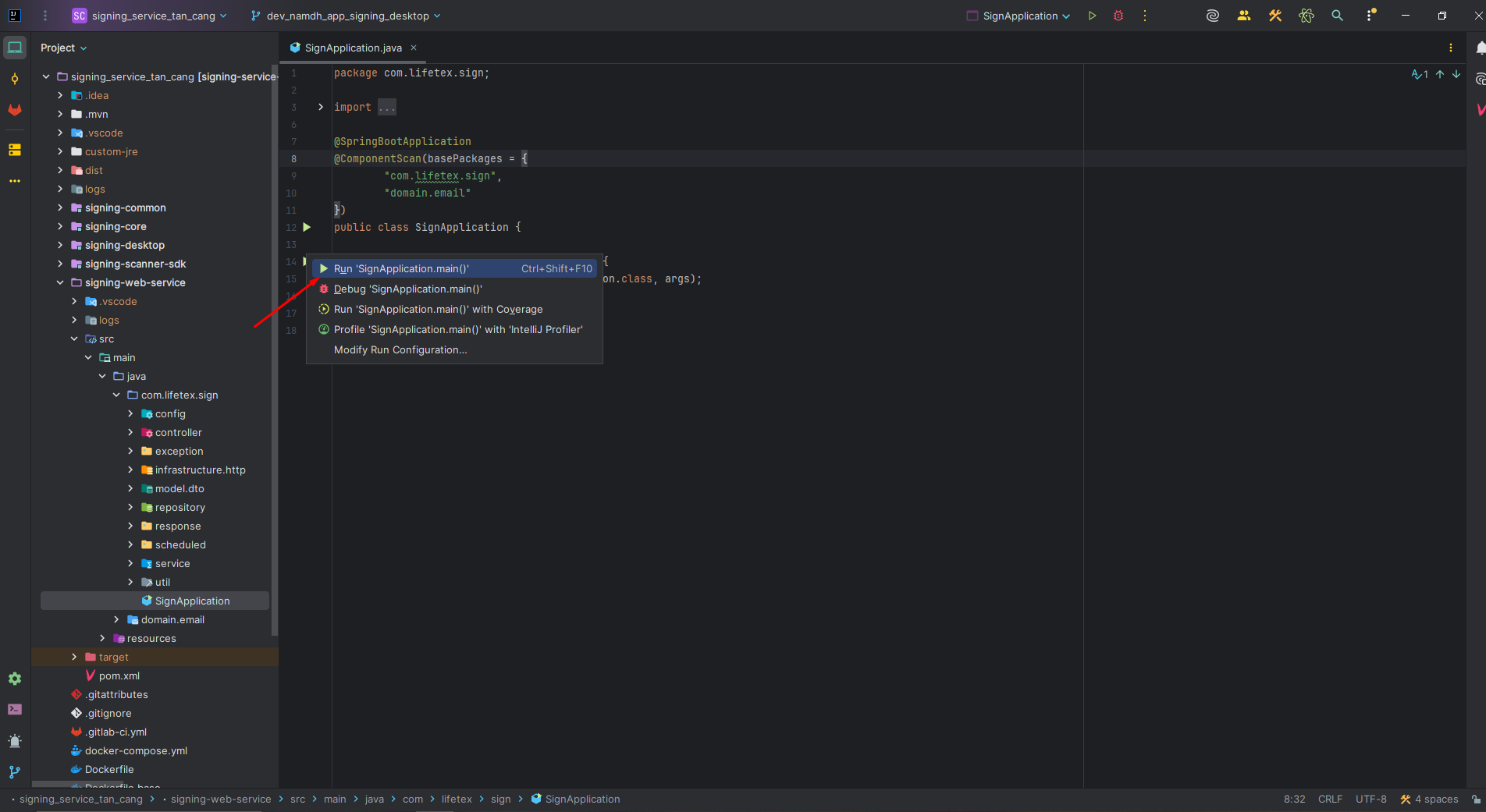1486x812 pixels.
Task: Click Modify Run Configuration option
Action: click(x=400, y=349)
